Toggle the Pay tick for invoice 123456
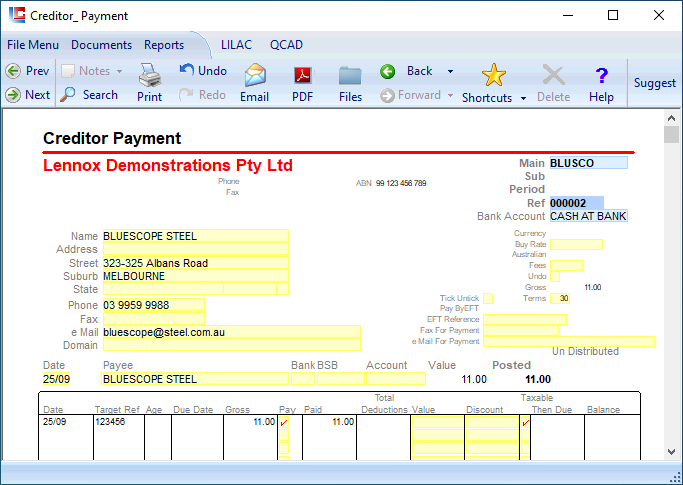Screen dimensions: 683x485 pos(284,422)
